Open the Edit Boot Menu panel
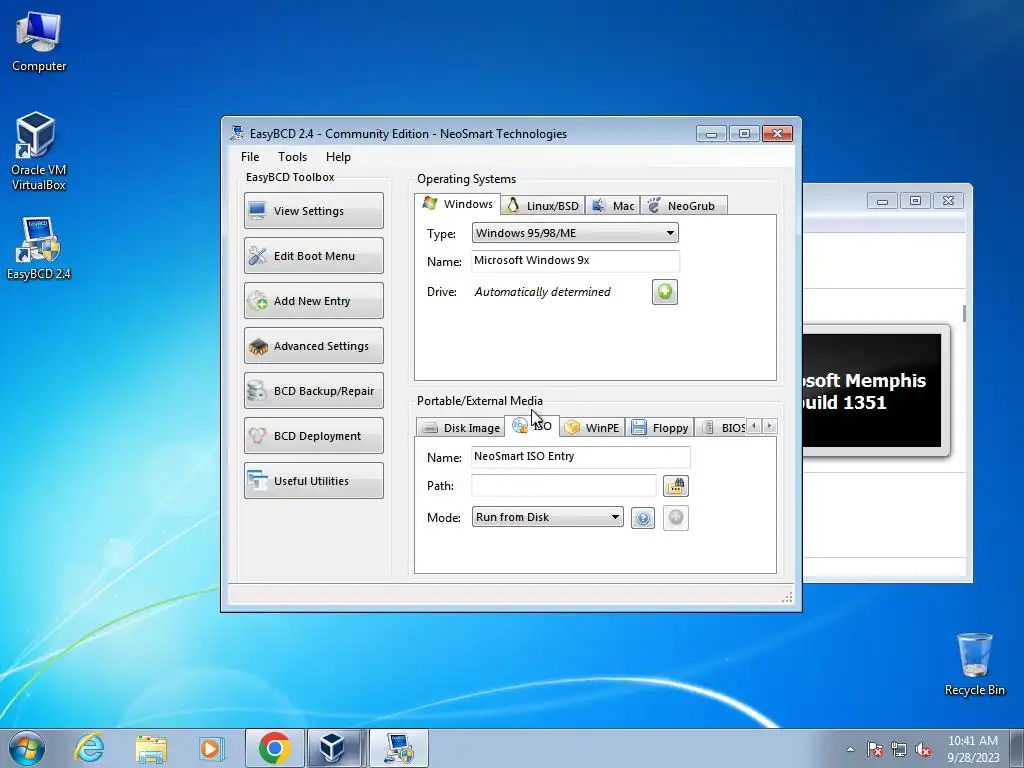 [313, 255]
